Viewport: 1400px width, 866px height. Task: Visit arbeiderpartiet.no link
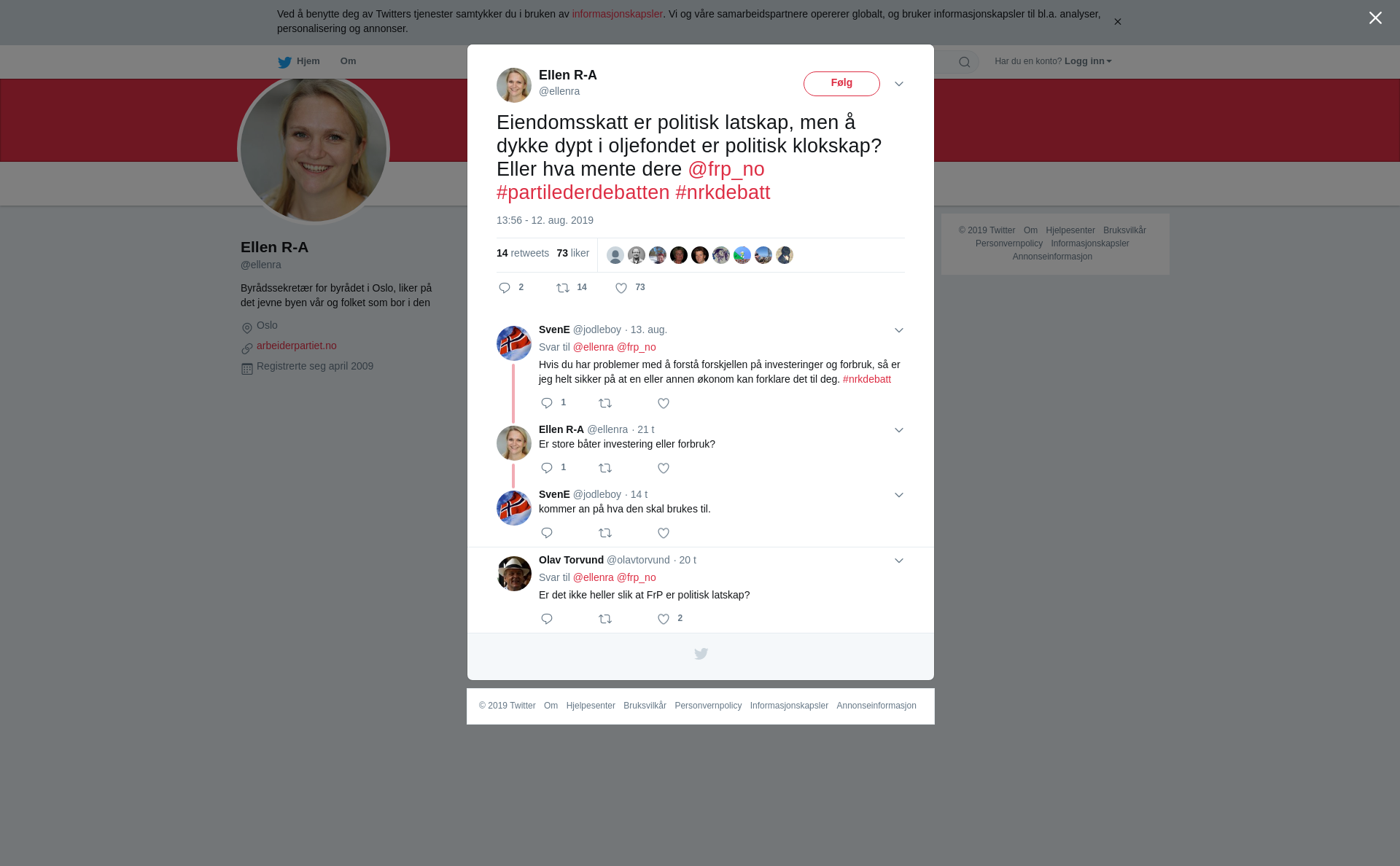297,346
